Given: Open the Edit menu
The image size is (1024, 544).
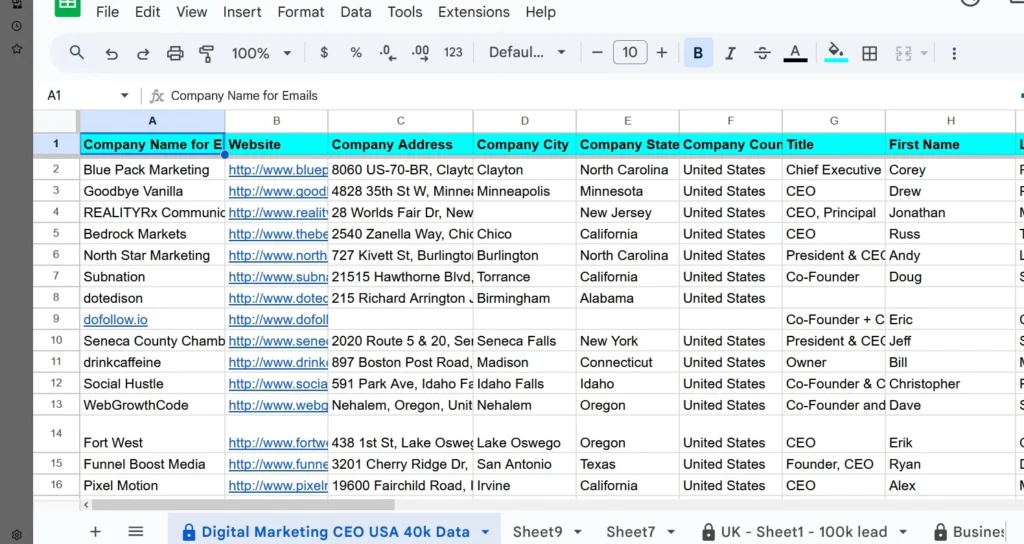Looking at the screenshot, I should click(x=148, y=12).
